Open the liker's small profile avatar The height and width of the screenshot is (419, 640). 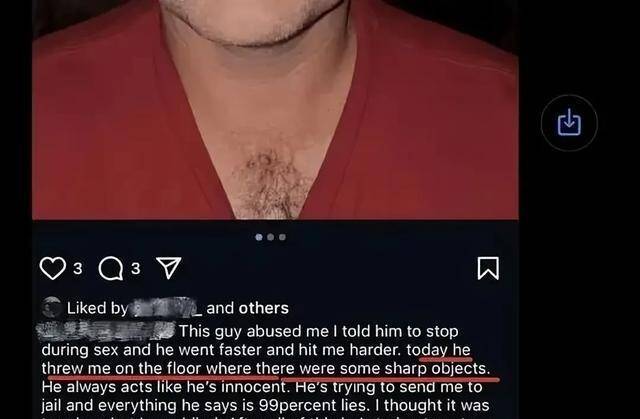pos(52,308)
